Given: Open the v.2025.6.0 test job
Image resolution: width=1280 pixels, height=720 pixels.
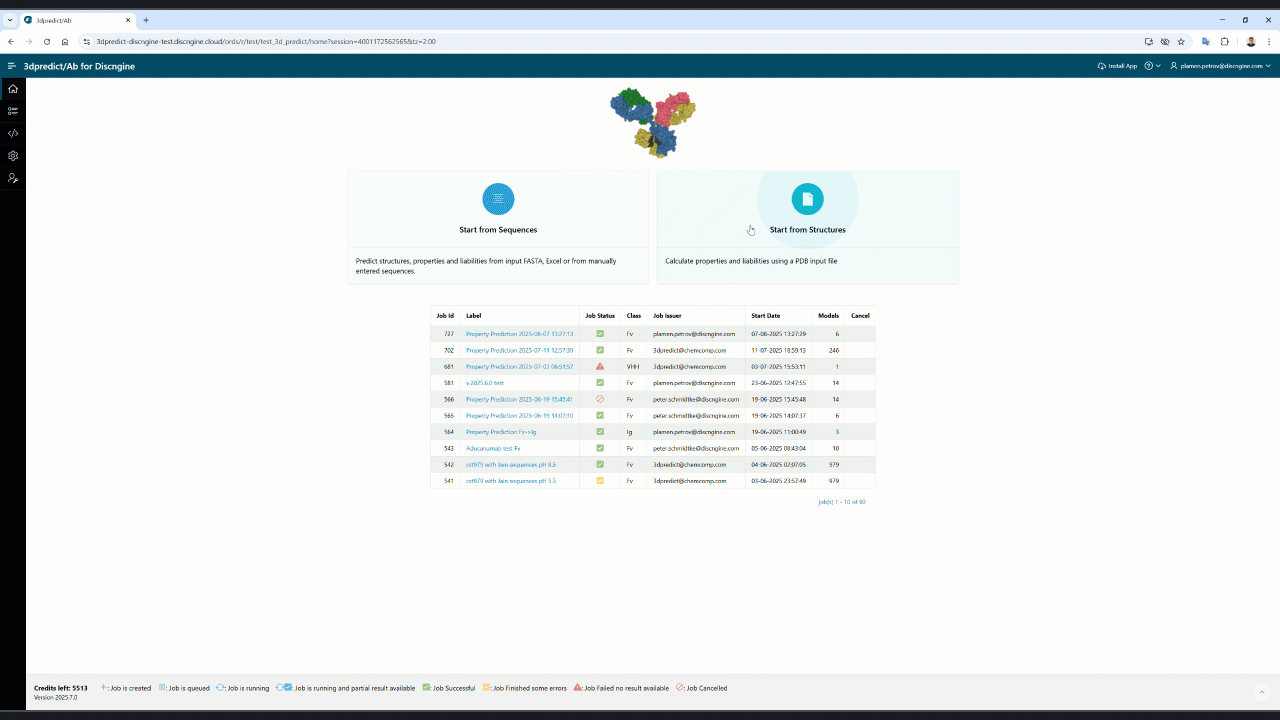Looking at the screenshot, I should click(x=485, y=383).
